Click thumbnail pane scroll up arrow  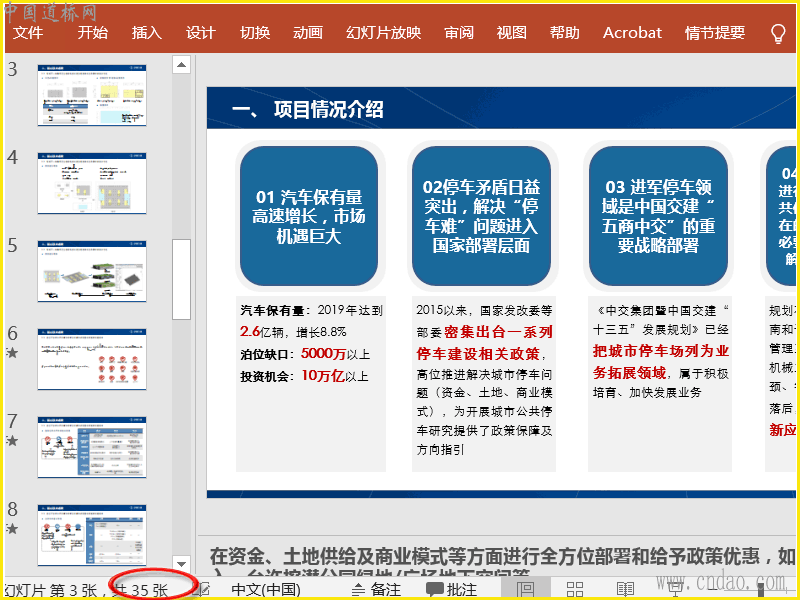click(x=181, y=65)
